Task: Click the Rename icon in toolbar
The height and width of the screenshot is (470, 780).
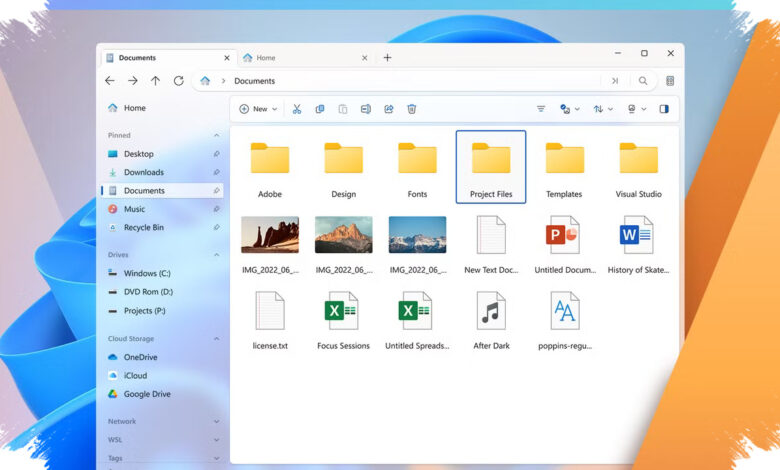Action: pyautogui.click(x=366, y=109)
